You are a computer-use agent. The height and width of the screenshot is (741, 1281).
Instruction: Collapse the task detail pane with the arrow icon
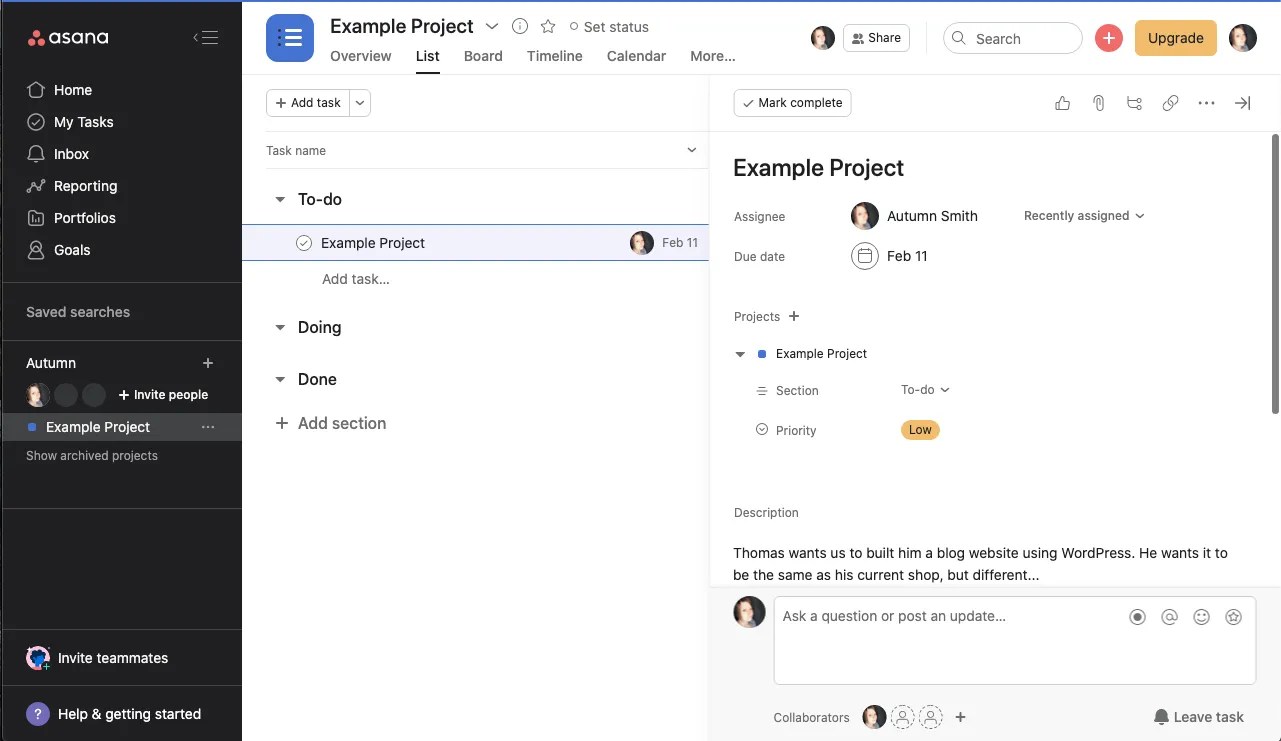[x=1242, y=102]
